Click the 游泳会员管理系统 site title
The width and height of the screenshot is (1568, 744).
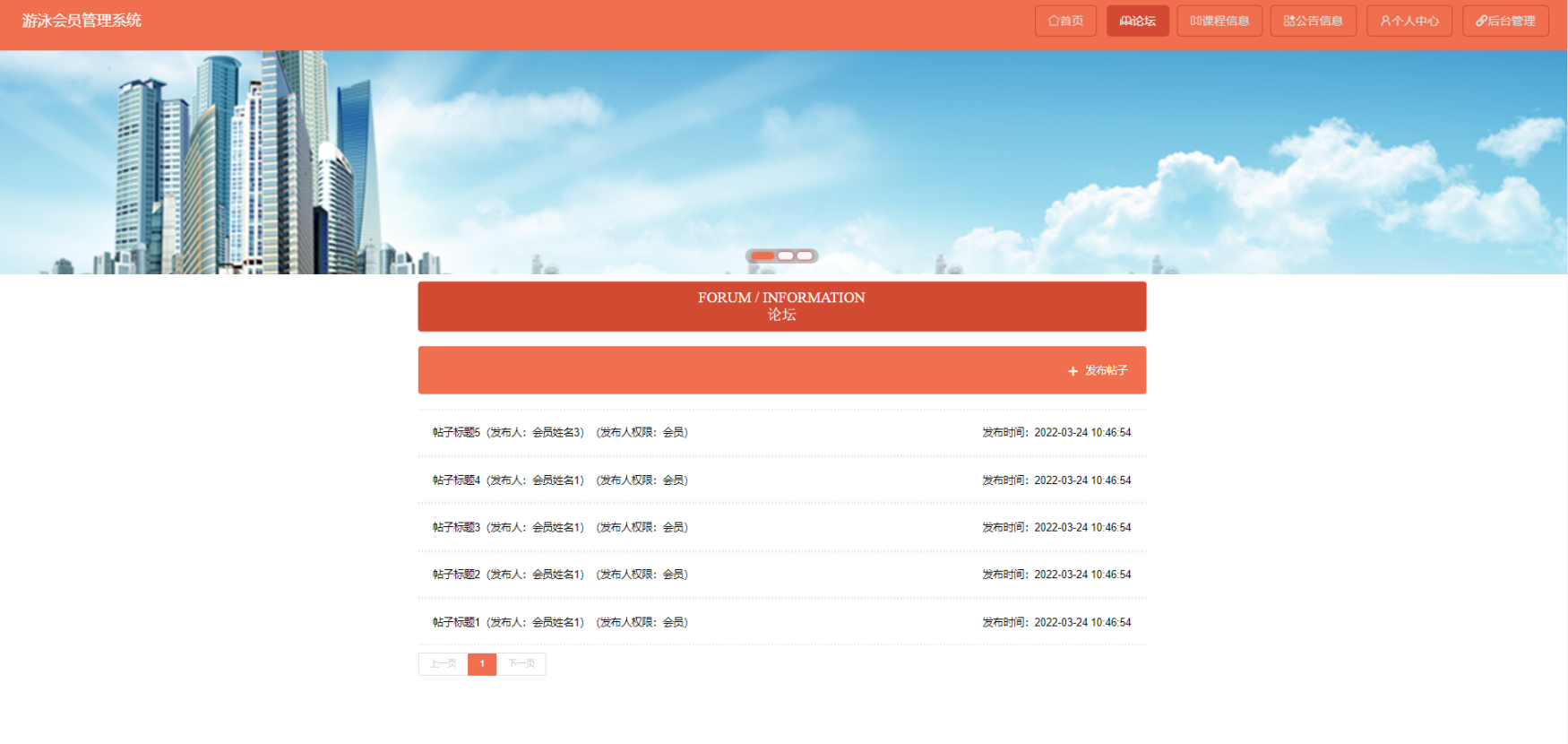tap(82, 21)
